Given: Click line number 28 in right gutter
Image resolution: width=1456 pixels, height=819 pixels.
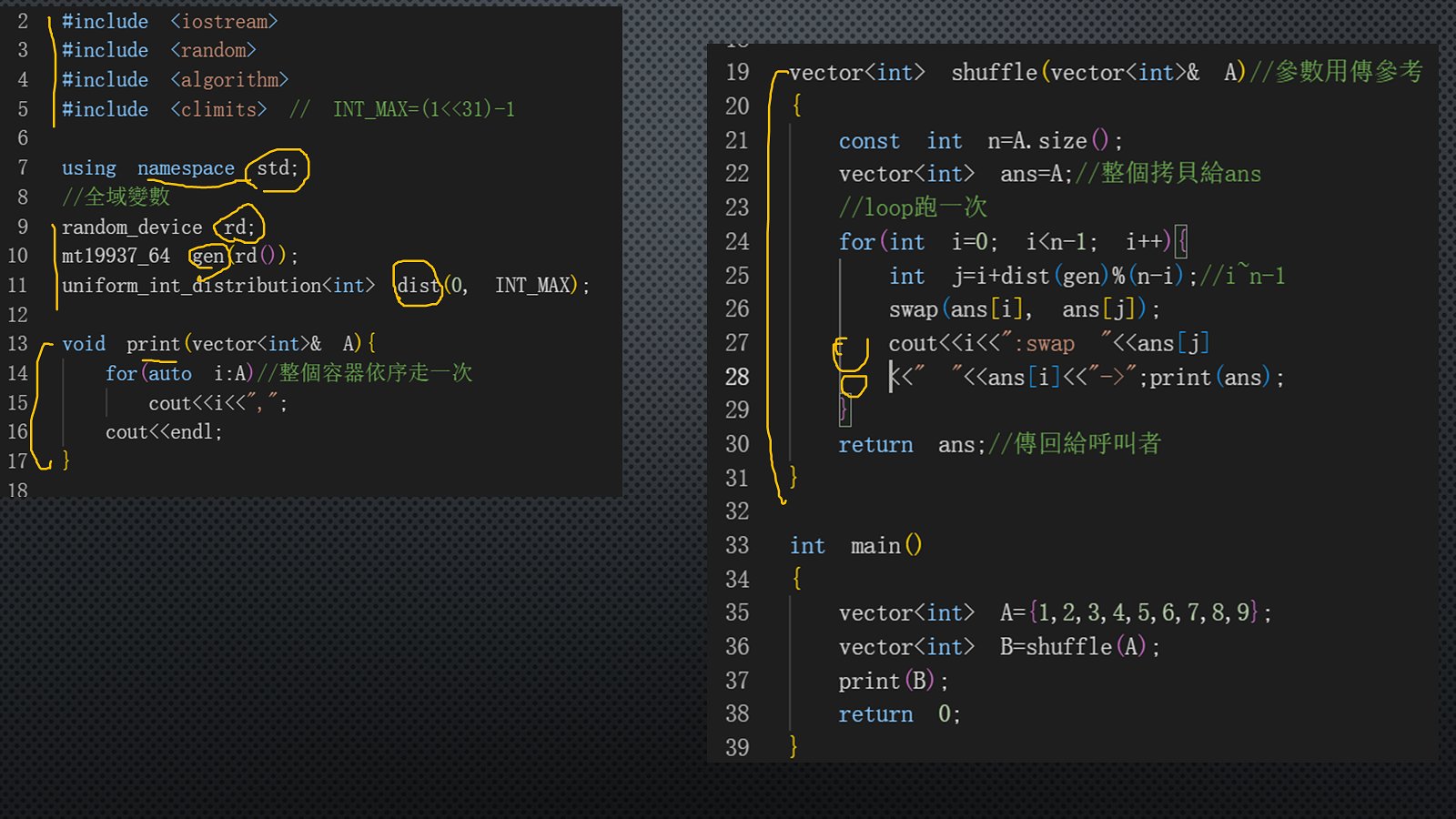Looking at the screenshot, I should tap(737, 377).
